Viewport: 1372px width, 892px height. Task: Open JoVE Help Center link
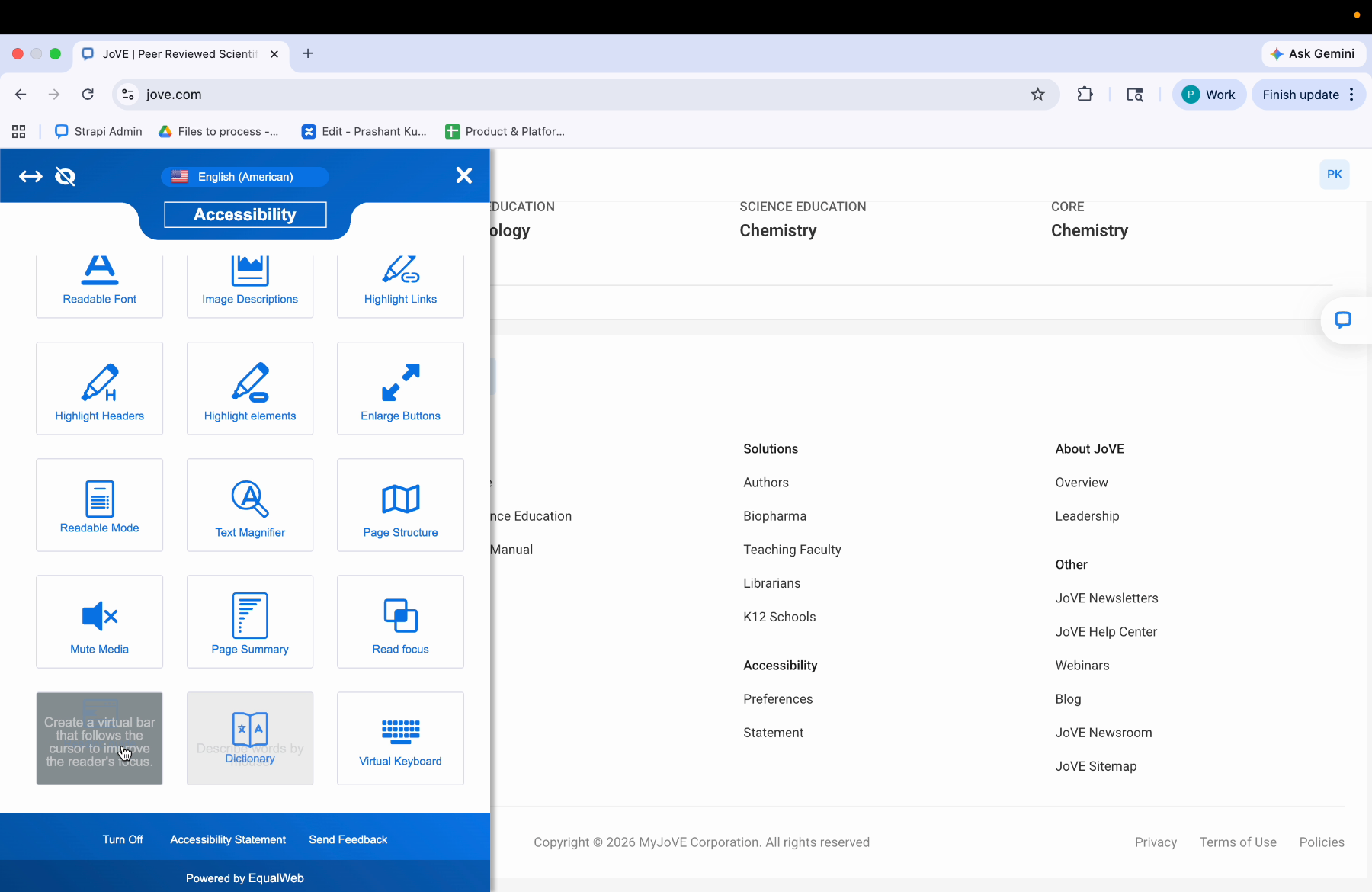pos(1106,632)
